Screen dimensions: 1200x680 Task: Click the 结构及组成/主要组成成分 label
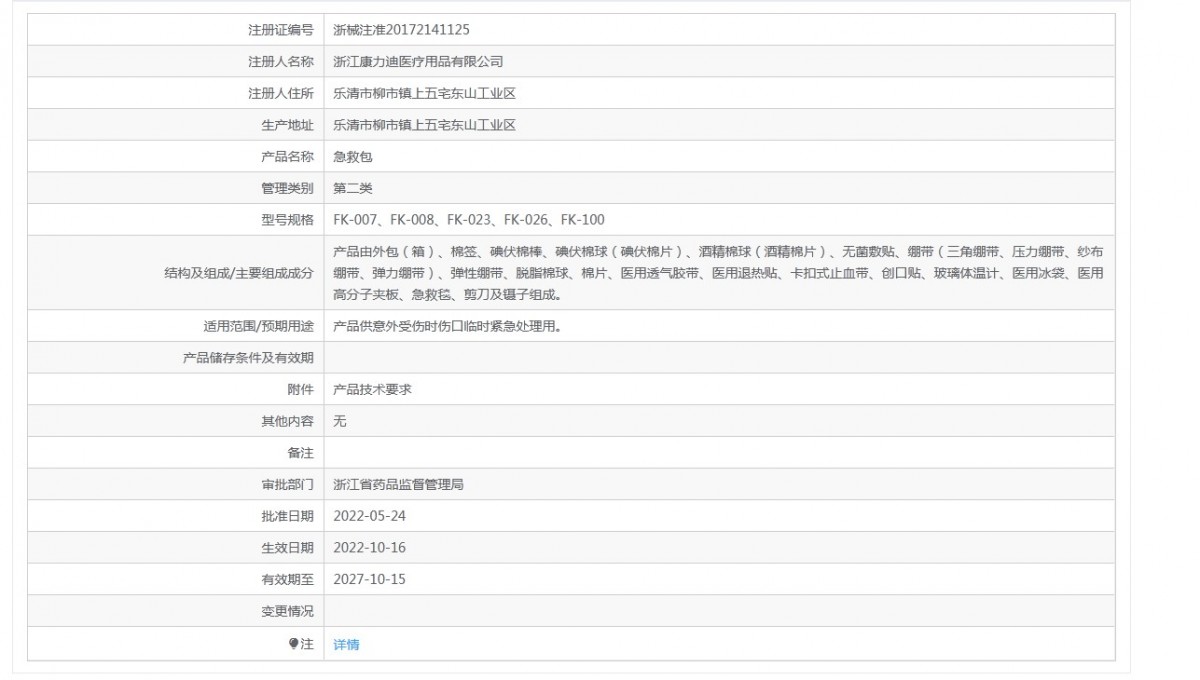[239, 273]
